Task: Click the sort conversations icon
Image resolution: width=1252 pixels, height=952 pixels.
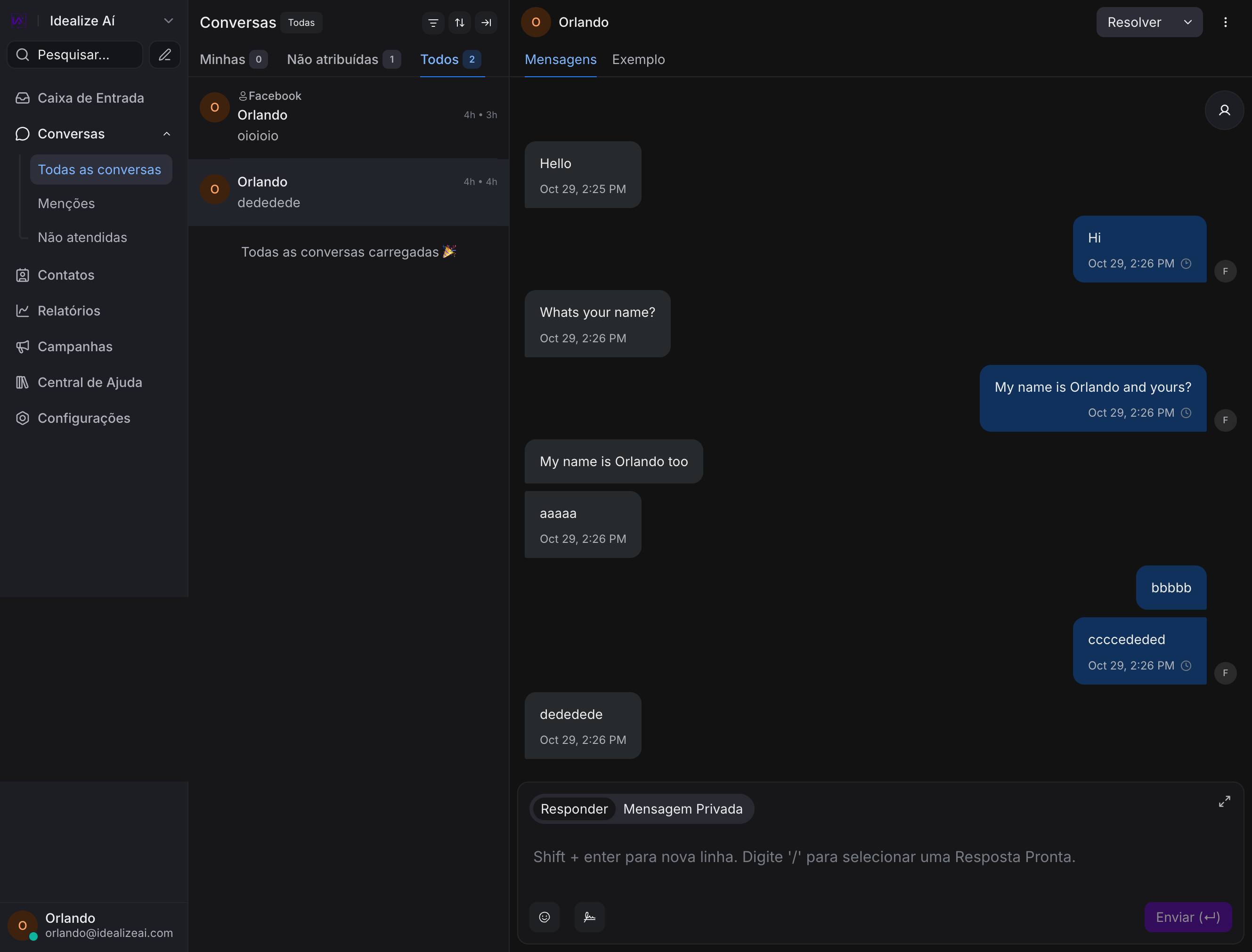Action: pos(460,23)
